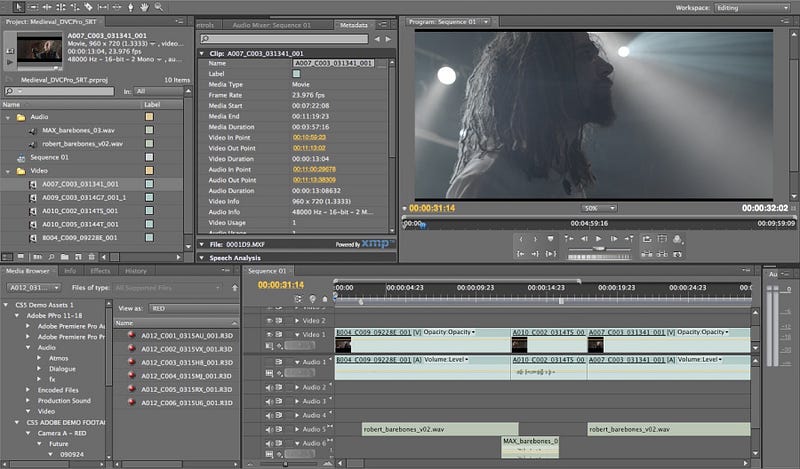Open Output settings in Program monitor
The width and height of the screenshot is (800, 469).
click(678, 239)
